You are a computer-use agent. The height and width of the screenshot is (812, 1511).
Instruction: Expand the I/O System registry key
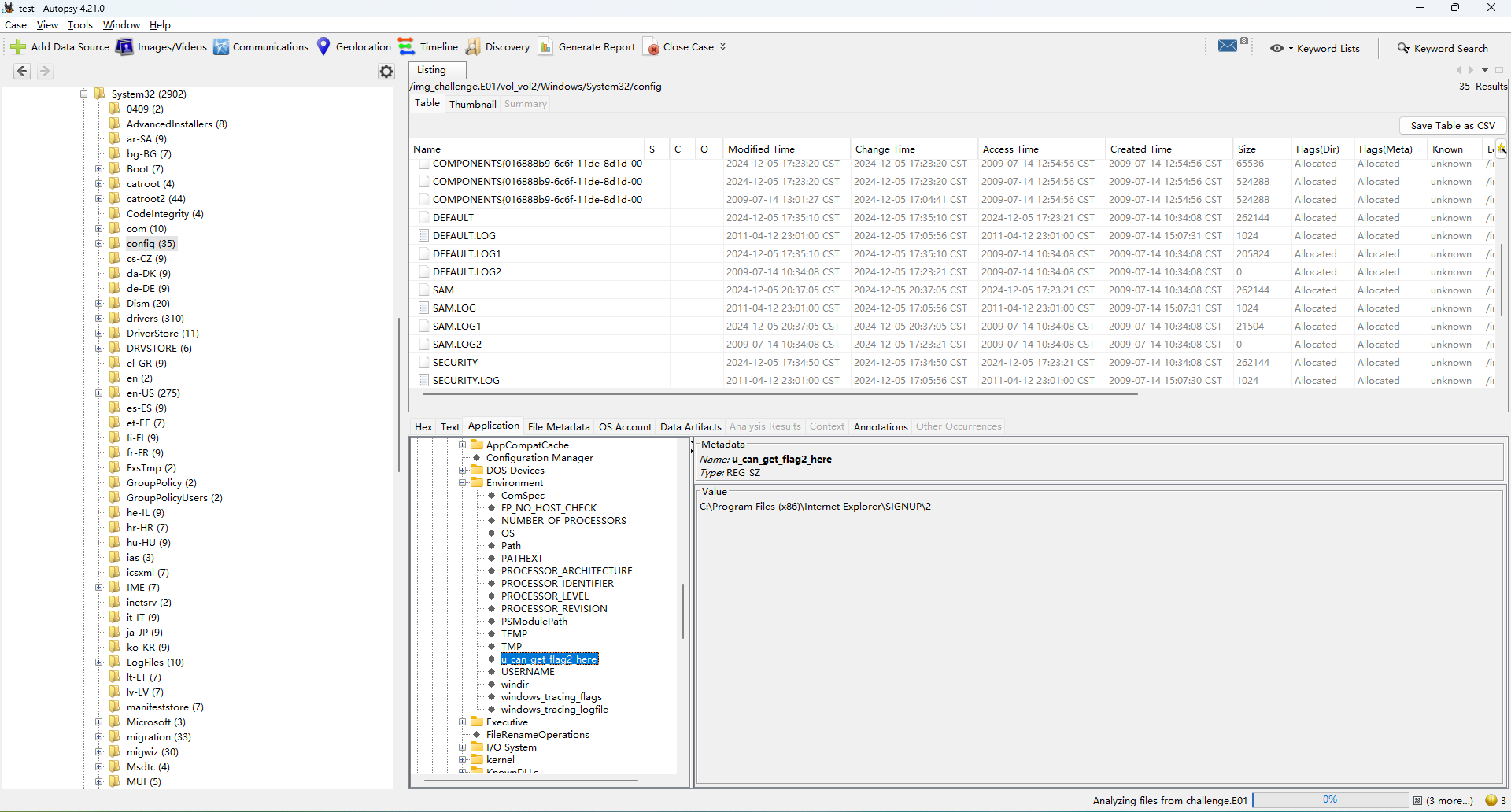[463, 747]
